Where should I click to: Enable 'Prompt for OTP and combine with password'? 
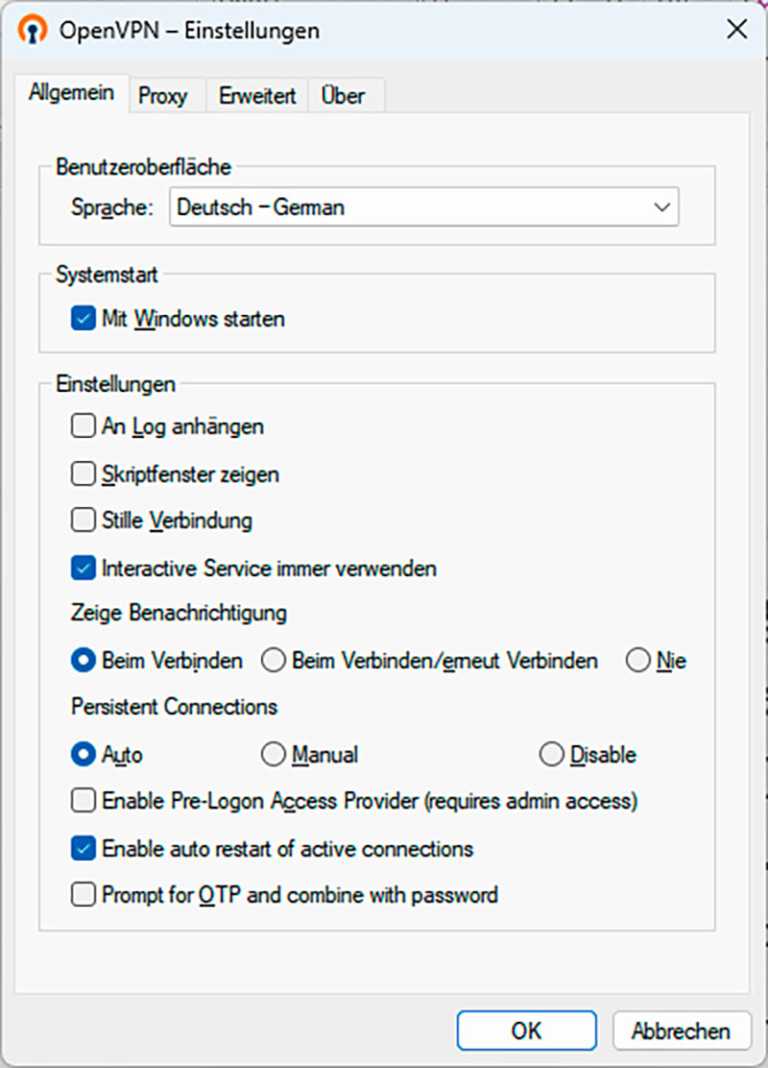[83, 895]
